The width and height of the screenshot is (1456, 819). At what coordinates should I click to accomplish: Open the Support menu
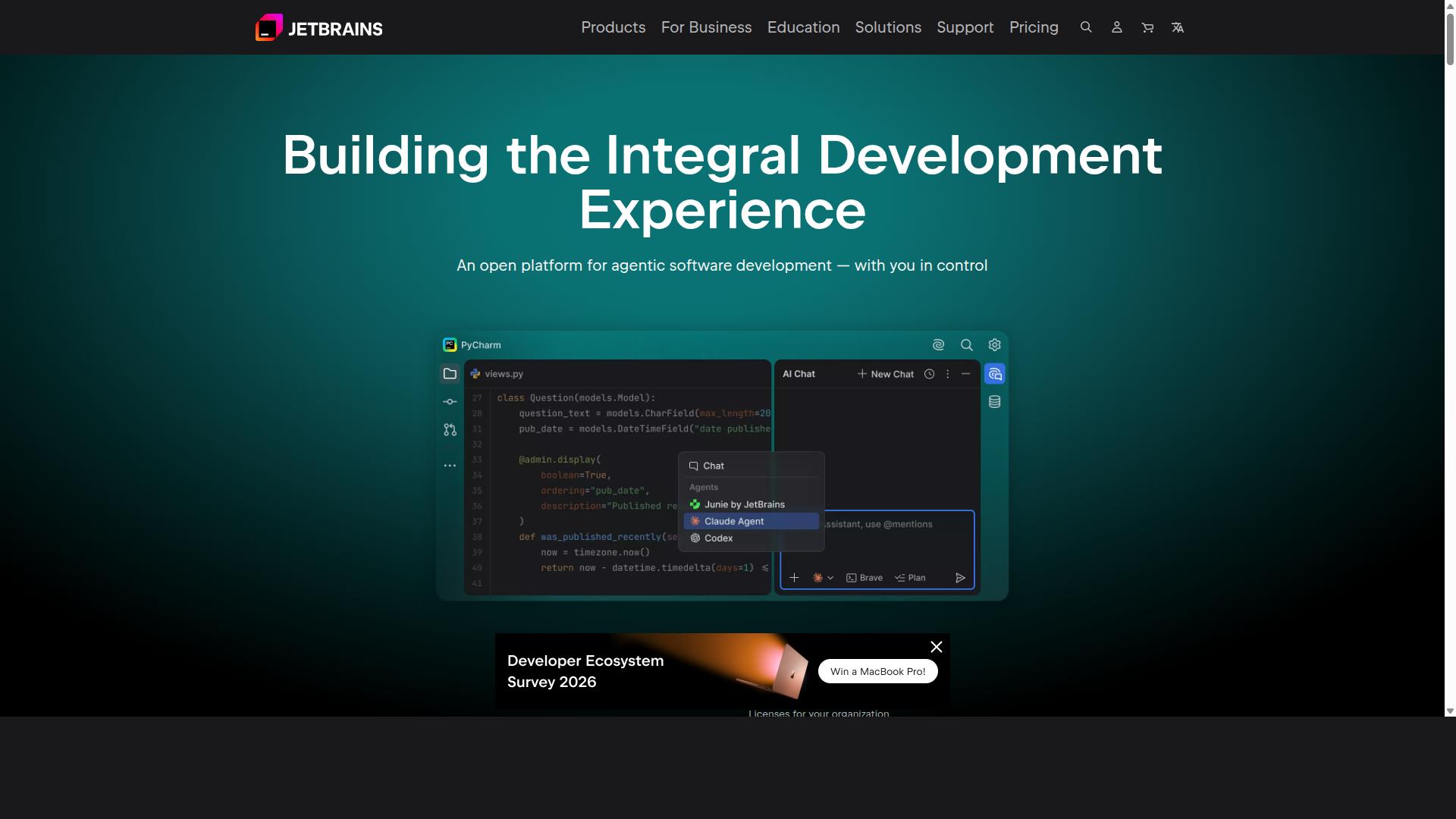[965, 27]
